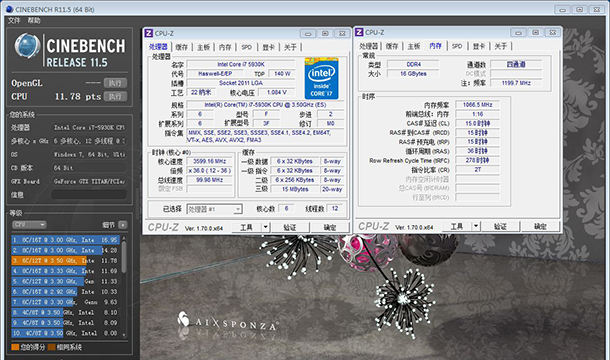The width and height of the screenshot is (610, 360).
Task: Click 验证 button in left CPU-Z
Action: coord(290,227)
